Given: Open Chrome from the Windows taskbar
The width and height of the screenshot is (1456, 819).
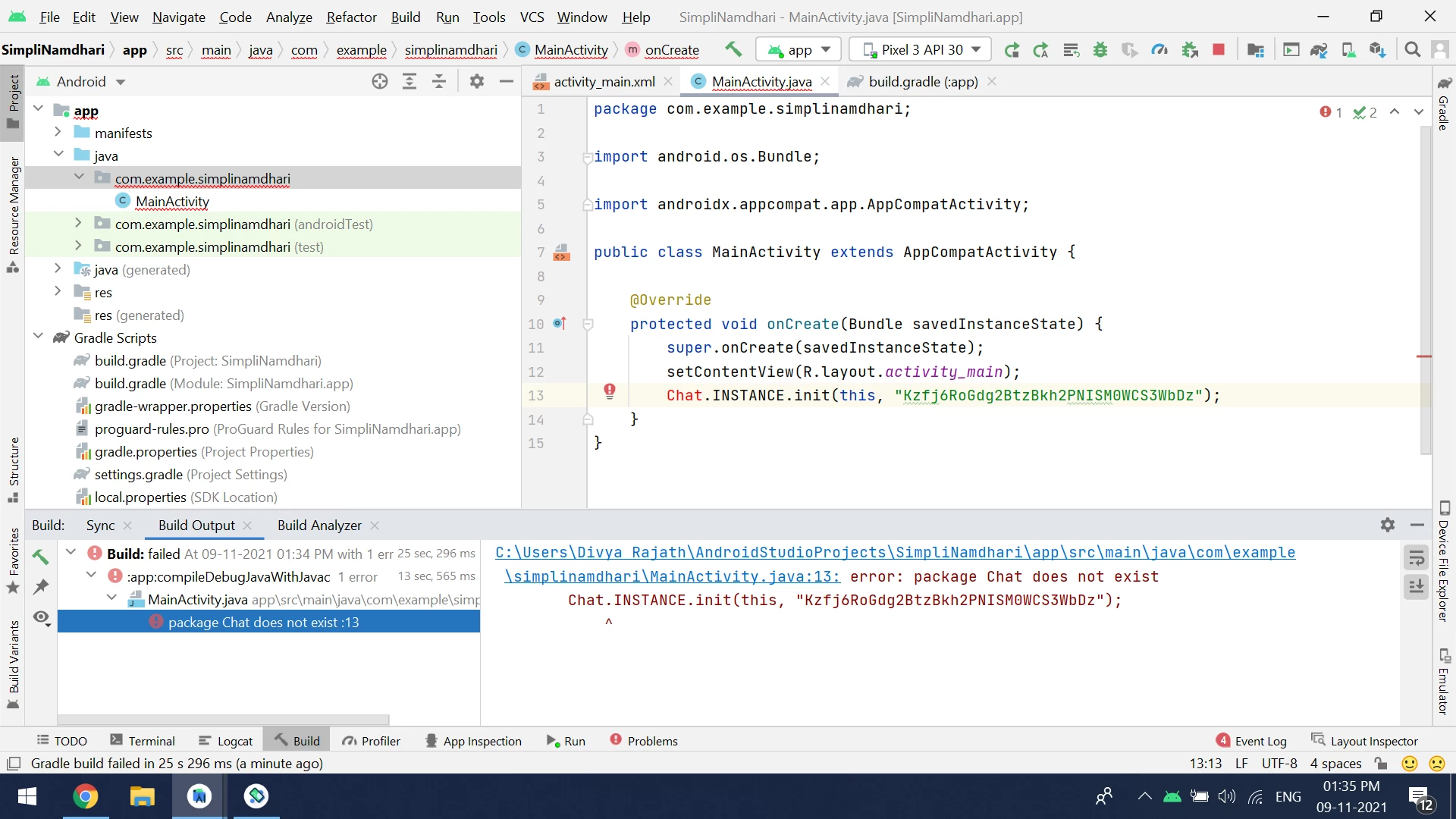Looking at the screenshot, I should tap(85, 796).
